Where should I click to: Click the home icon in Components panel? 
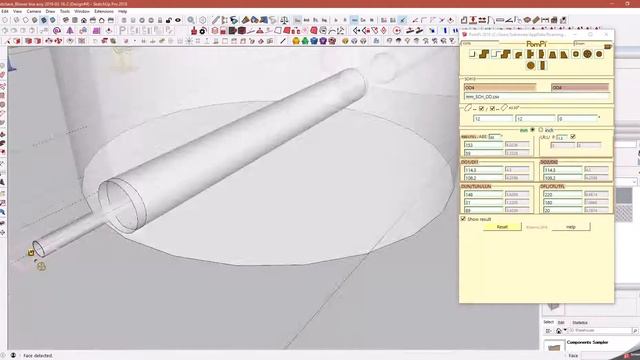point(559,330)
